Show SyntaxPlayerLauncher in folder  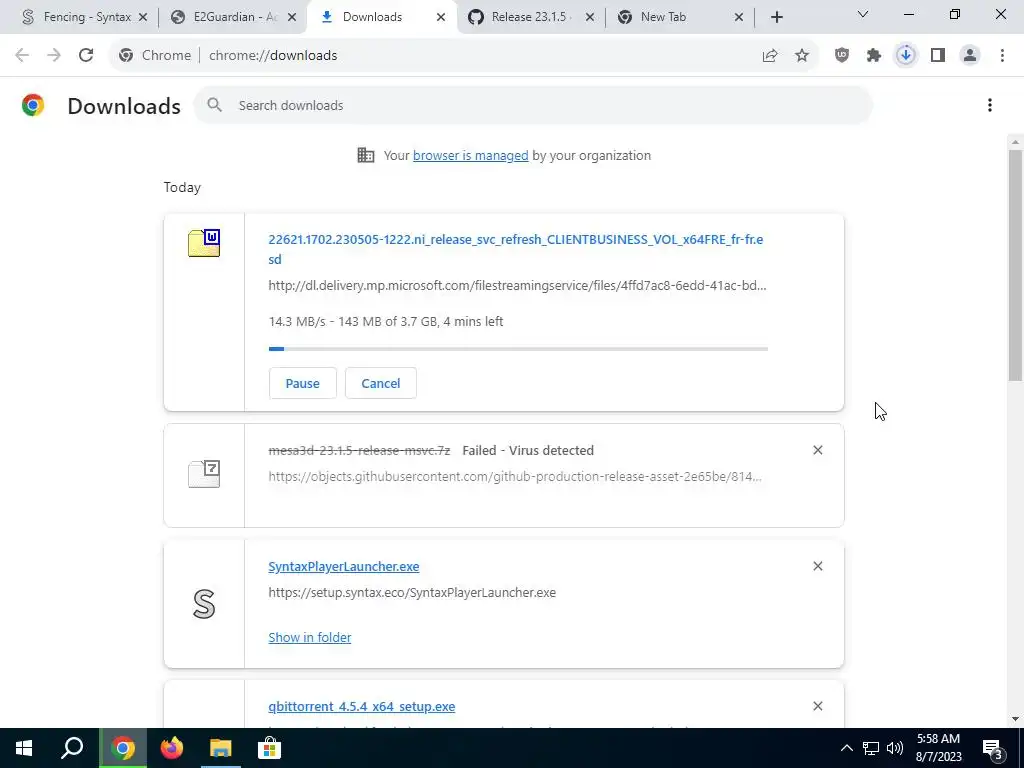coord(310,637)
